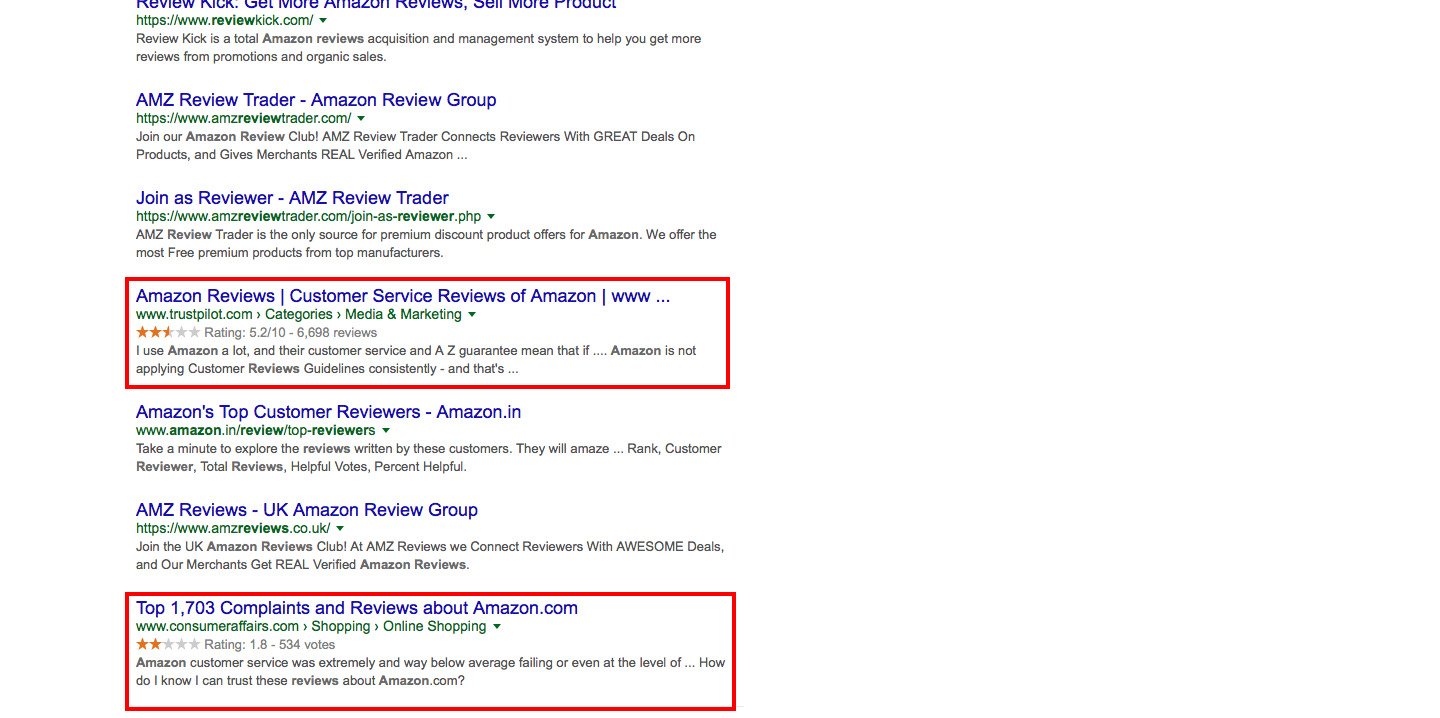Open AMZ Reviews - UK Amazon Review Group result
This screenshot has height=718, width=1440.
[x=307, y=510]
